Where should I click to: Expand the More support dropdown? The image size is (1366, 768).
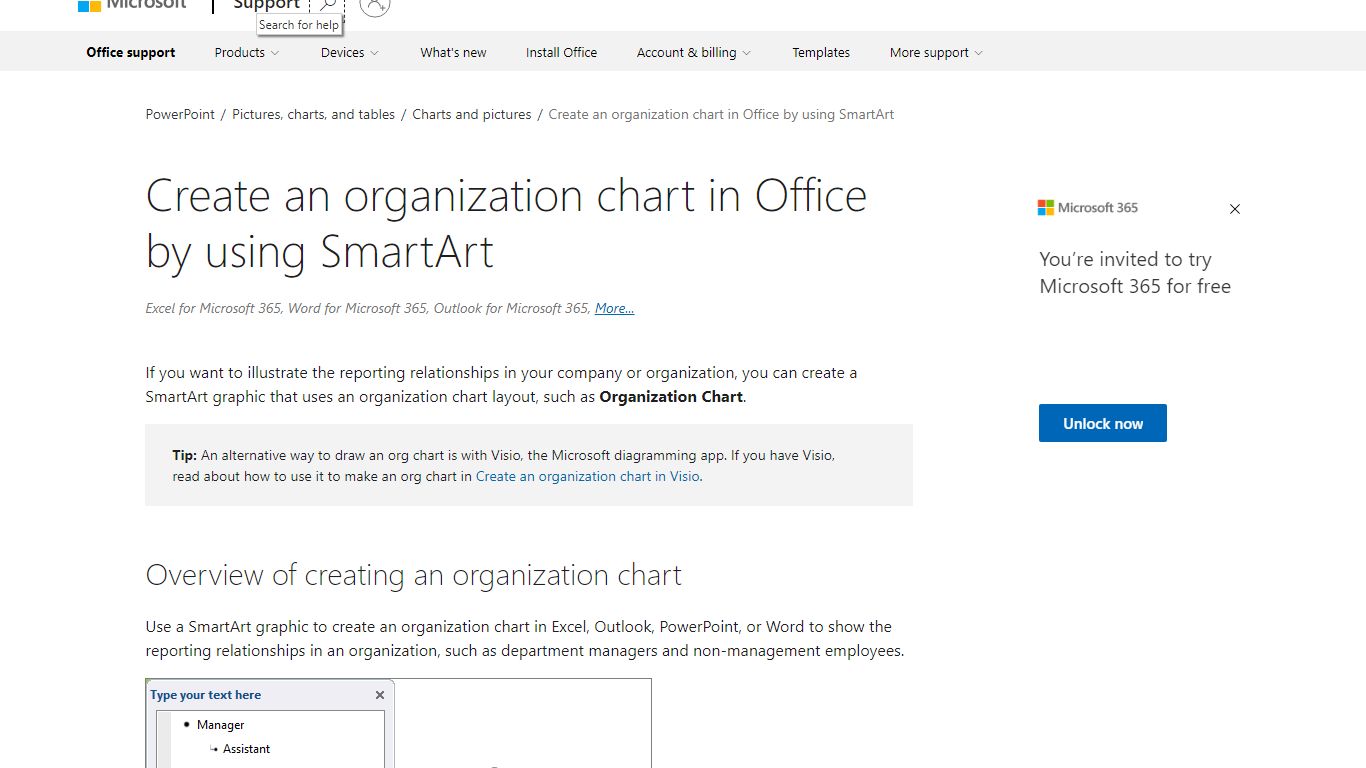click(x=936, y=53)
